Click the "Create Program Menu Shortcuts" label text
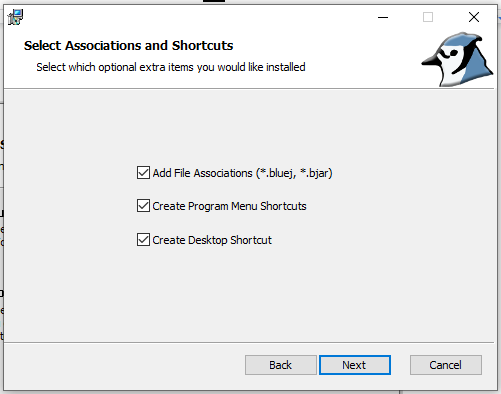 229,206
